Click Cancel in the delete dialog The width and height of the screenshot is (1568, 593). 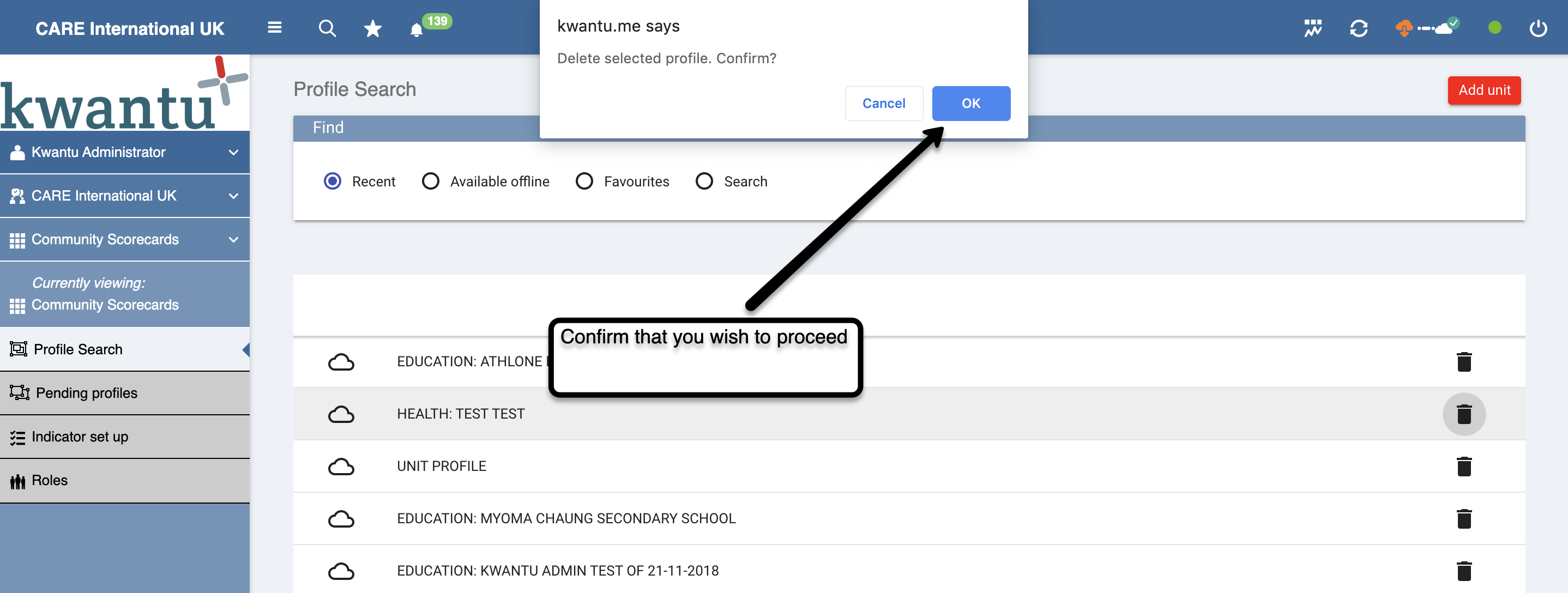883,104
